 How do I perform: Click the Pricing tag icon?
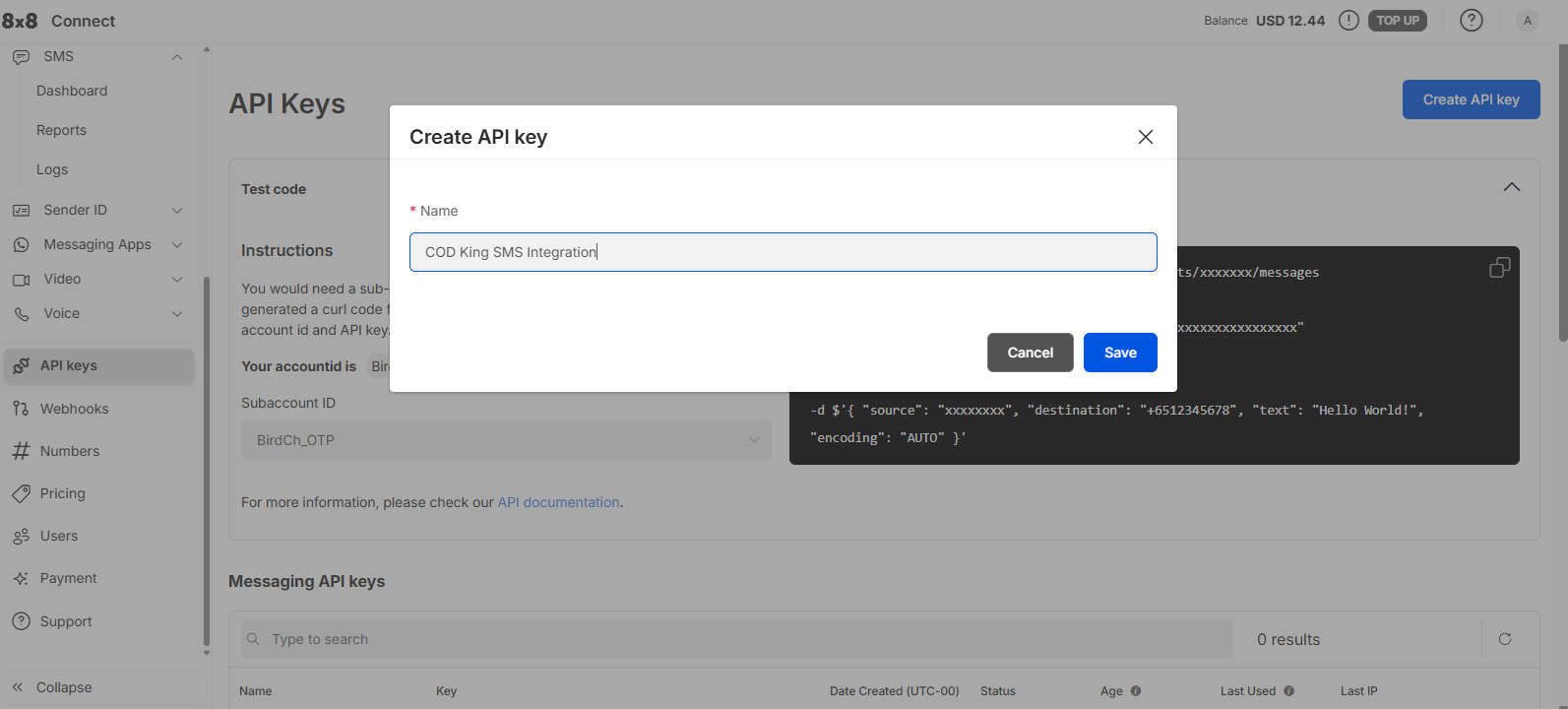point(21,493)
